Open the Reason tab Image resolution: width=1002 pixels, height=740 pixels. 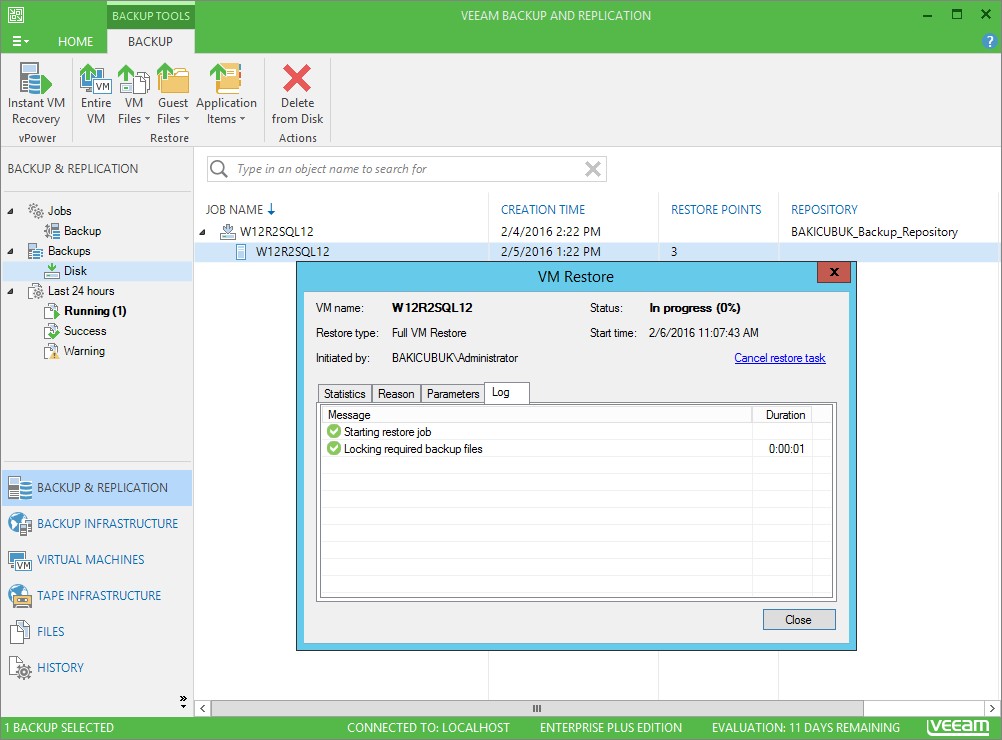[x=396, y=394]
